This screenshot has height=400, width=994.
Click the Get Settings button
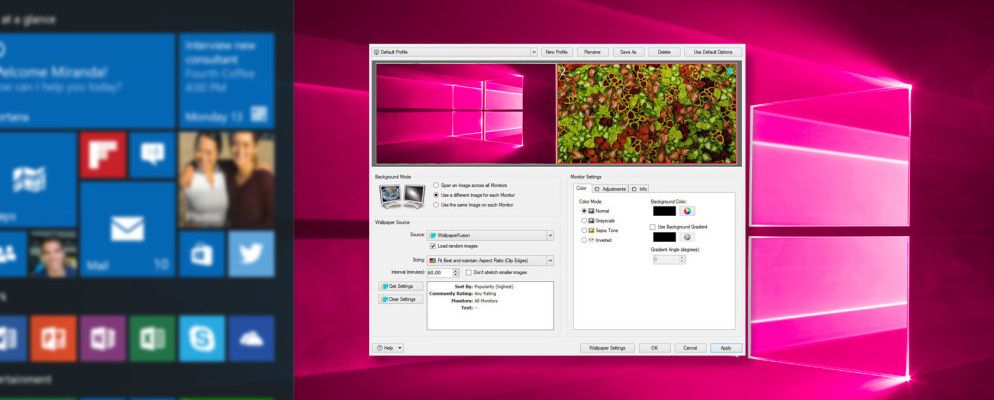[401, 287]
